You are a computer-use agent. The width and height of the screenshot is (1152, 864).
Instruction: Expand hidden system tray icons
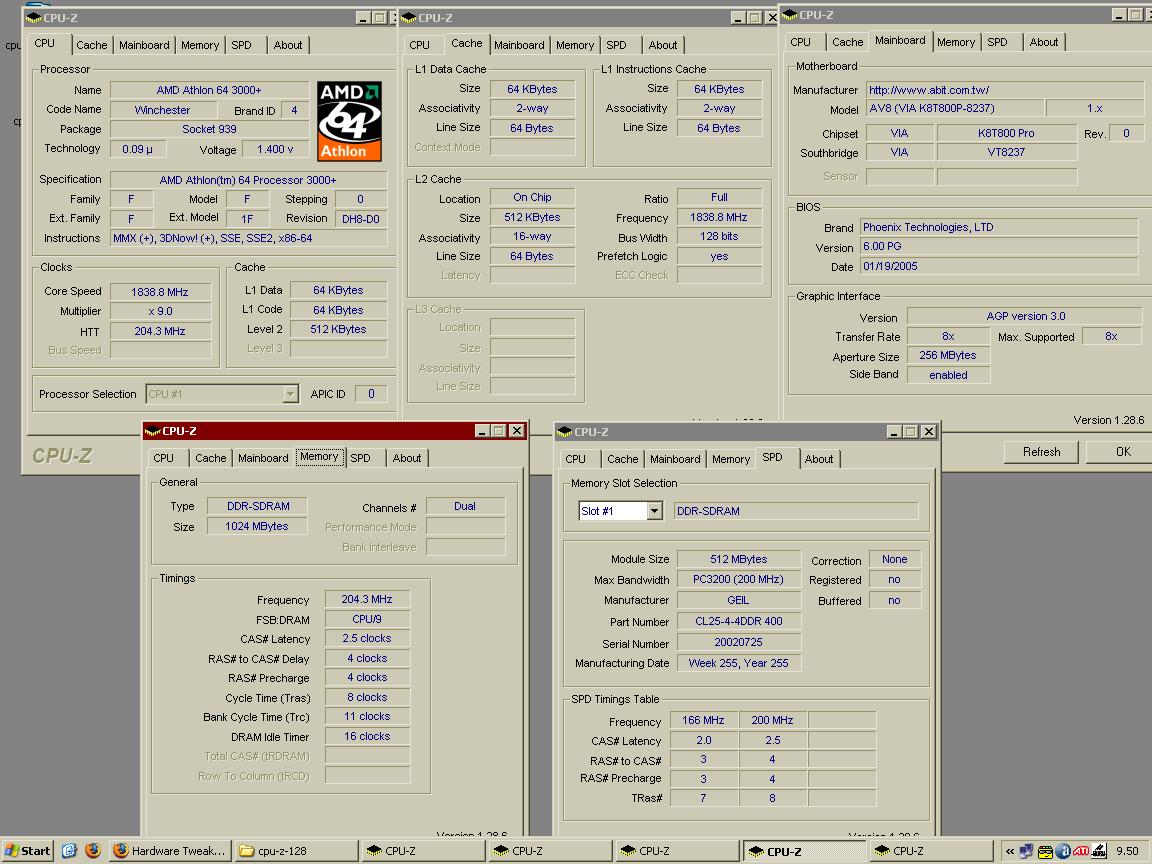1010,852
